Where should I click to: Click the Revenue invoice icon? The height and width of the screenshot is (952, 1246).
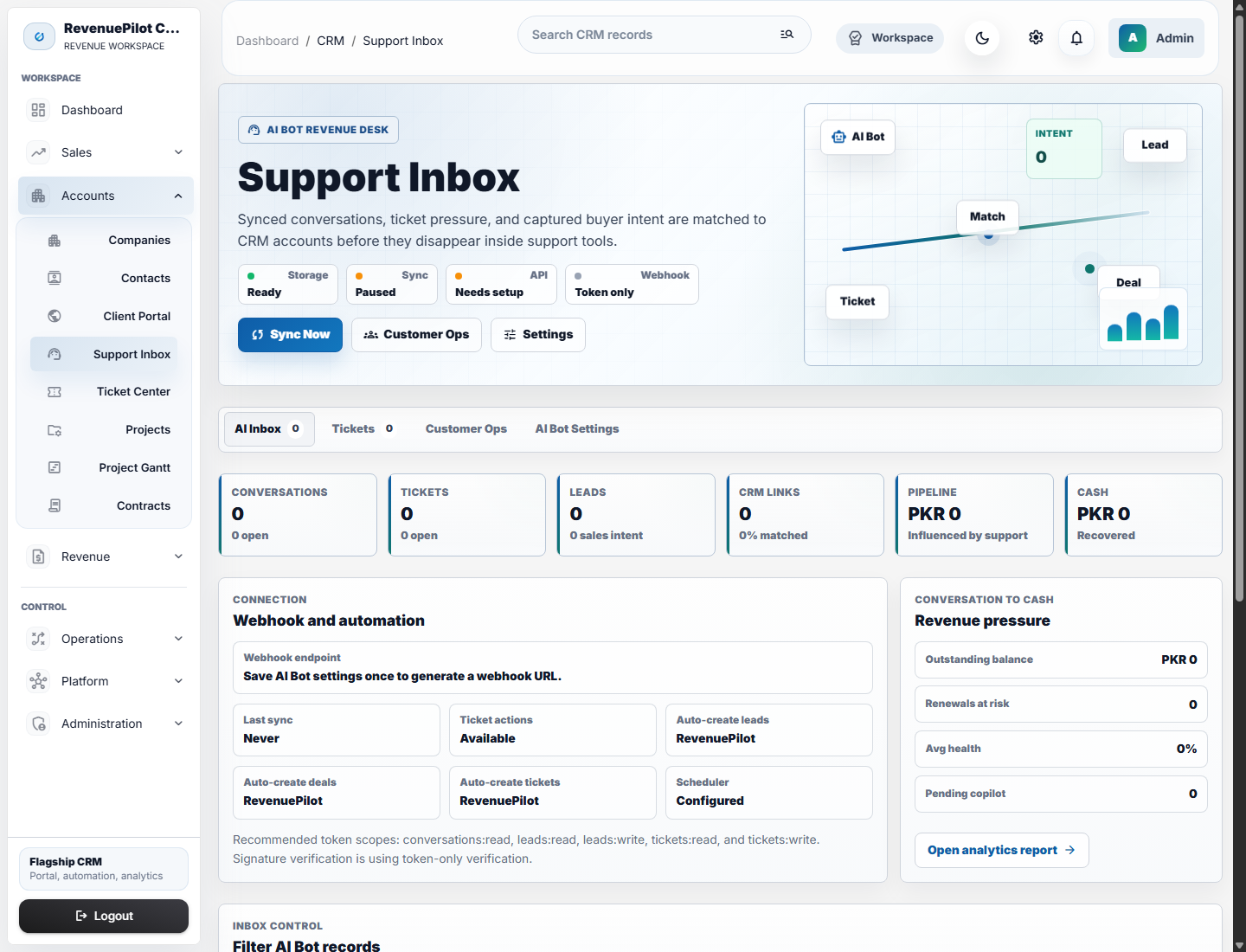point(38,556)
